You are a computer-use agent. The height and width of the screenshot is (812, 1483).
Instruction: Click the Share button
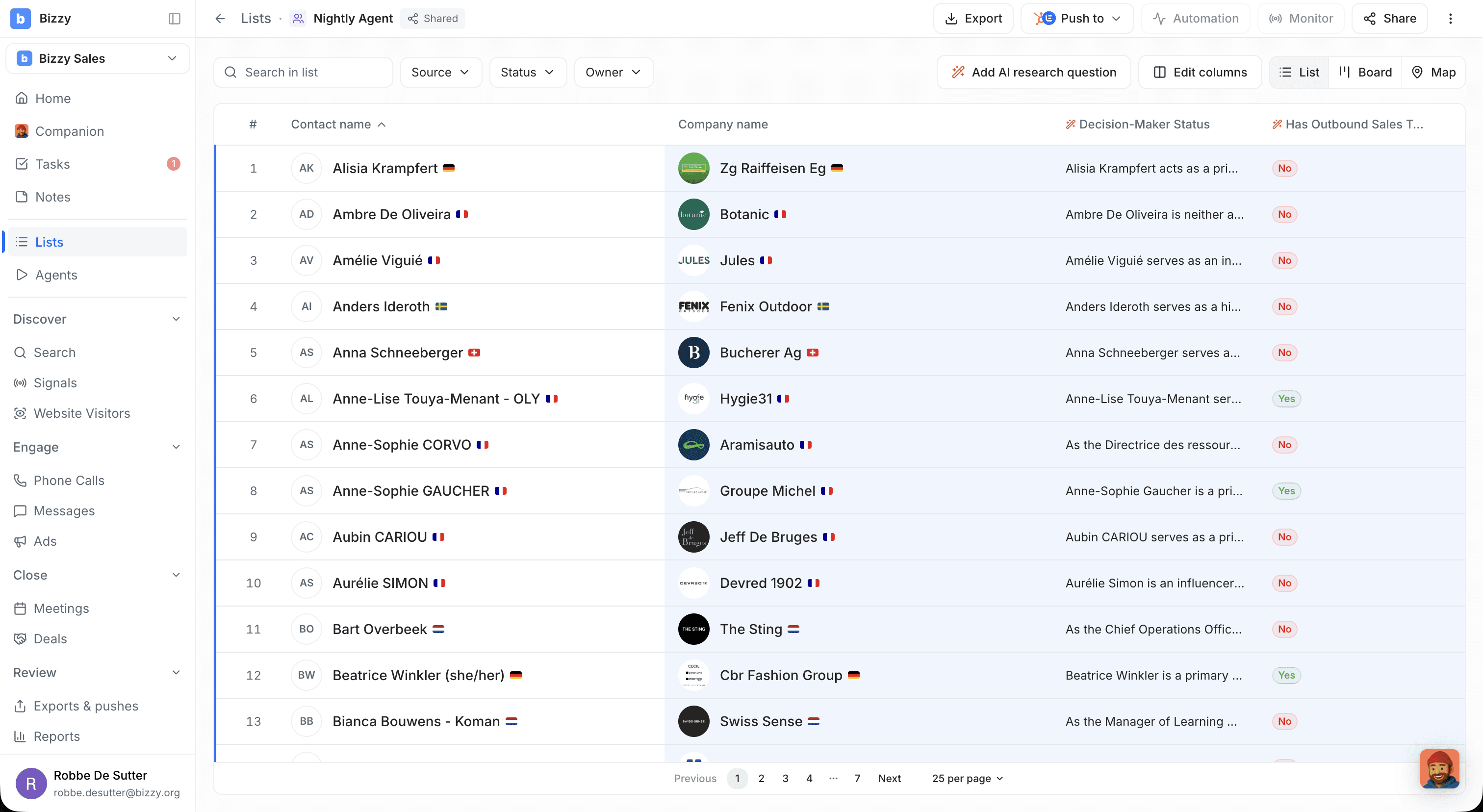coord(1390,19)
